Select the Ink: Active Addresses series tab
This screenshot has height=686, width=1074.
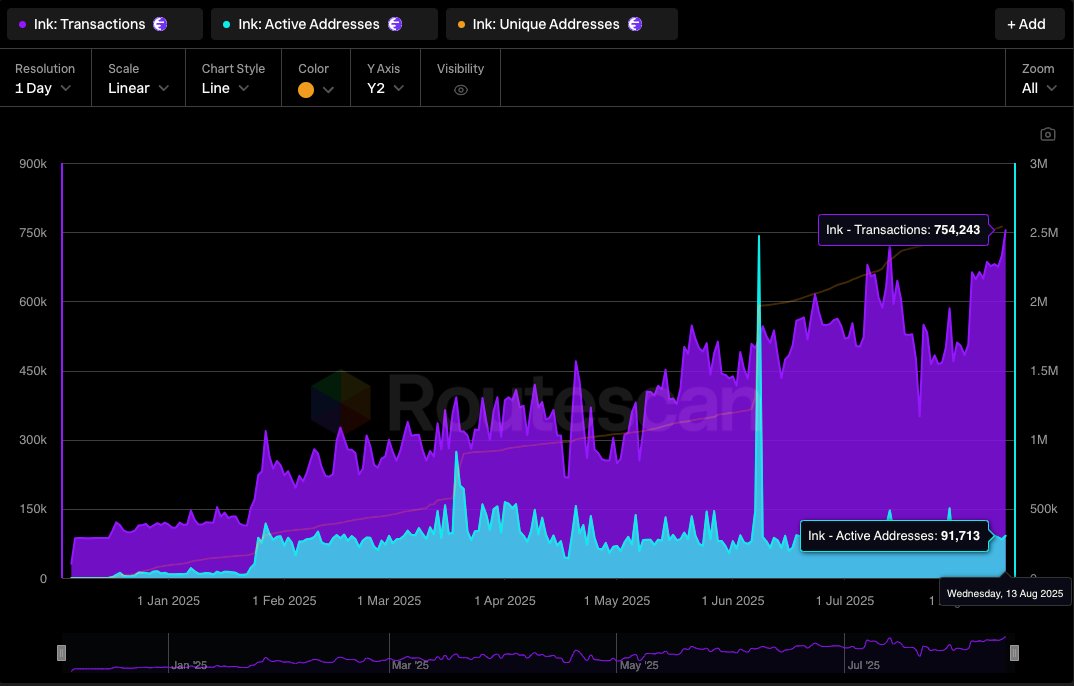[x=324, y=24]
